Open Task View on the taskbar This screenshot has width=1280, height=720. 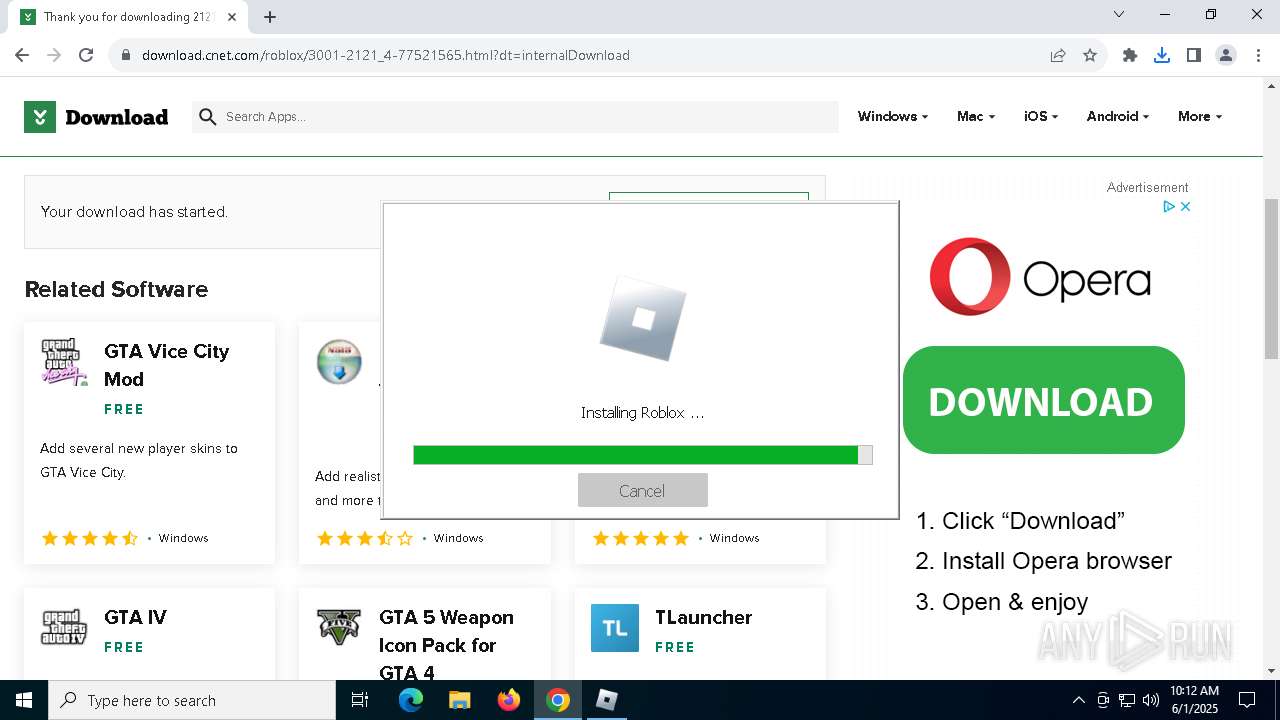tap(360, 700)
